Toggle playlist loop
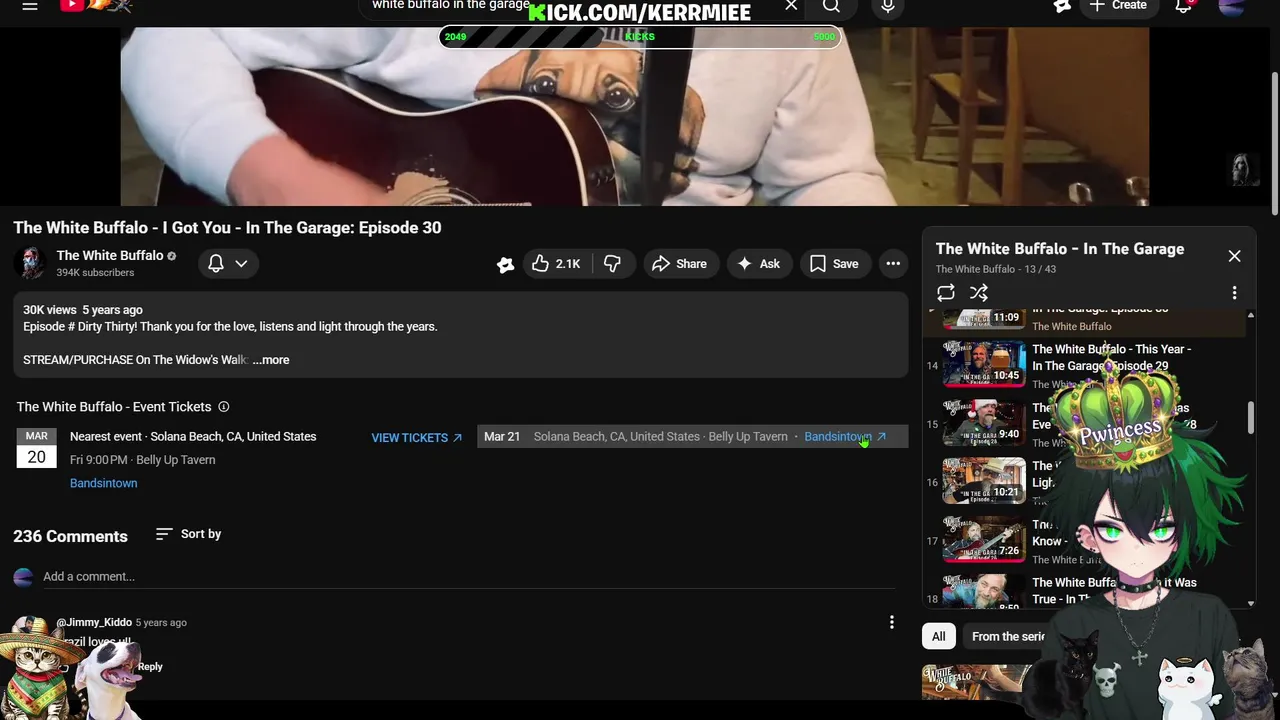The height and width of the screenshot is (720, 1280). [x=946, y=293]
